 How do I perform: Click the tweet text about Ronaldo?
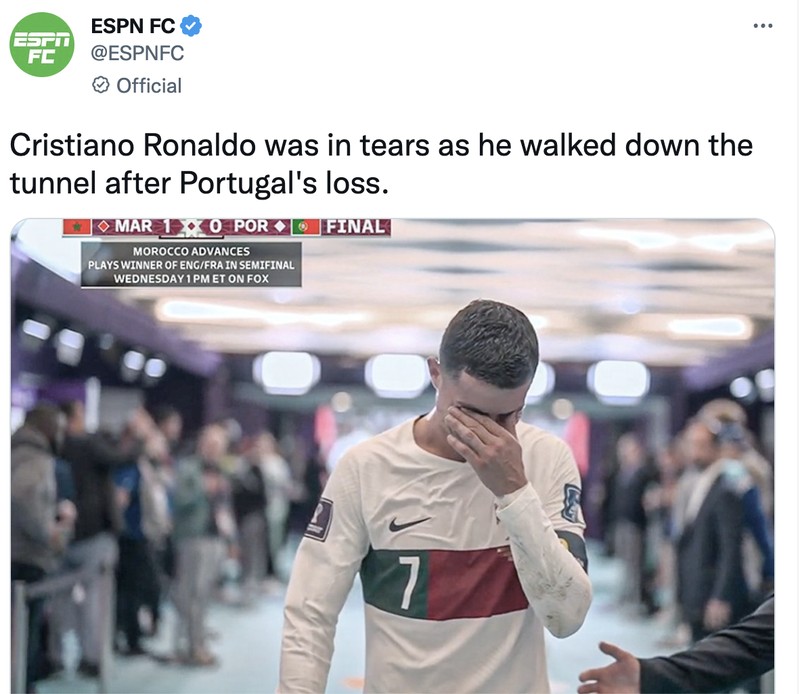(x=380, y=162)
